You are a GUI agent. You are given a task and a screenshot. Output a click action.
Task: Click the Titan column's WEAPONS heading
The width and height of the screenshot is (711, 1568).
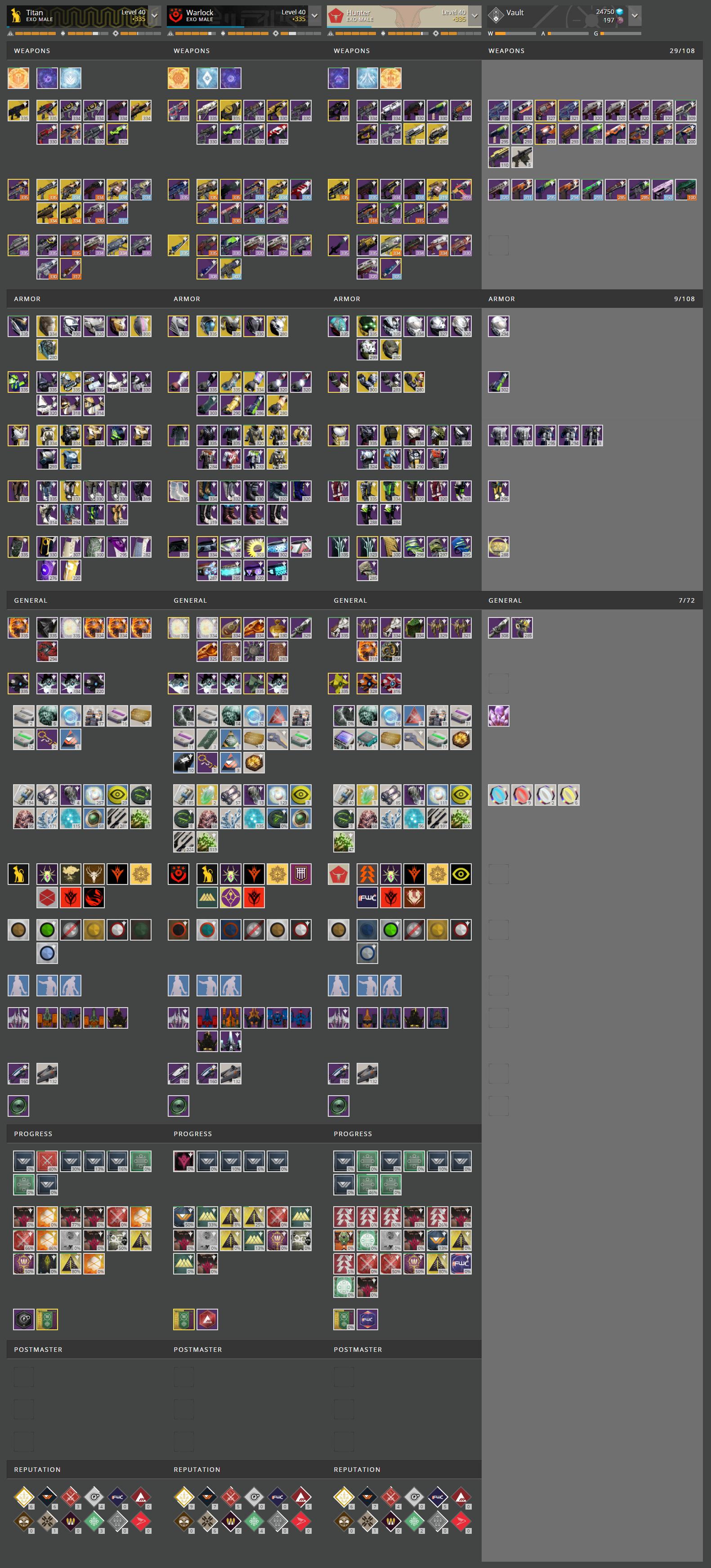click(32, 50)
